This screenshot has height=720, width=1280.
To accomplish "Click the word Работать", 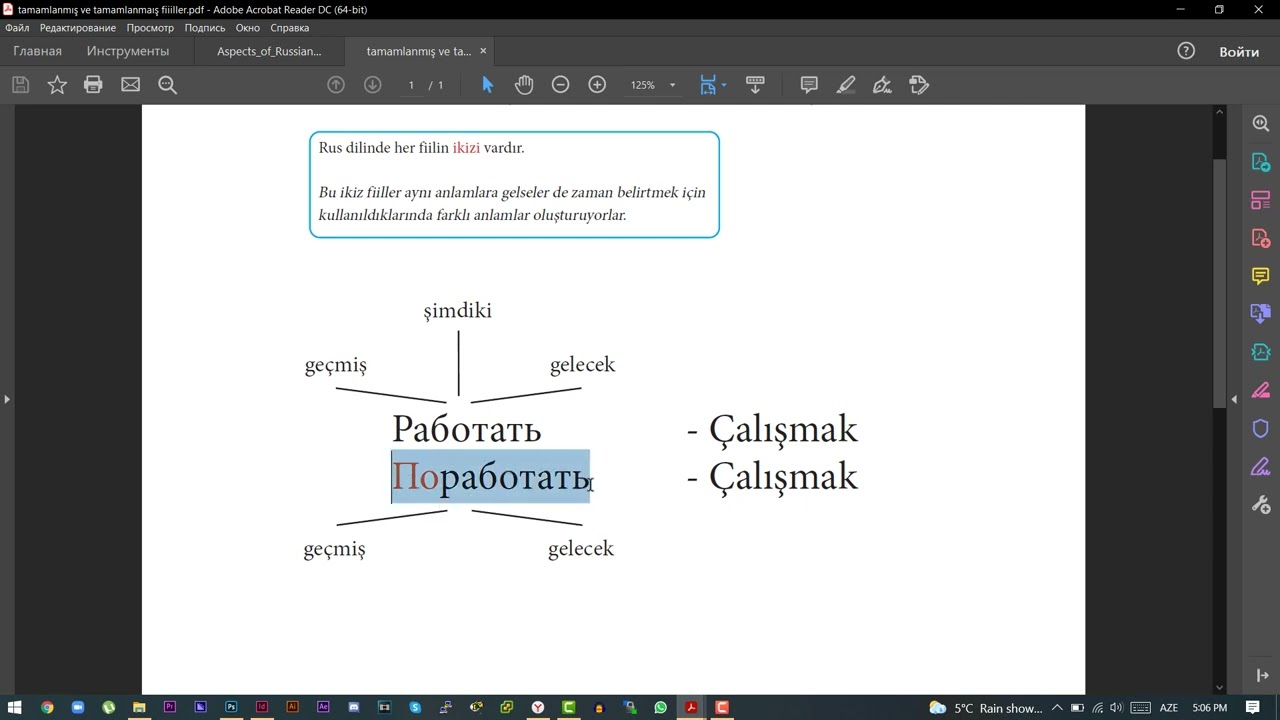I will [466, 430].
